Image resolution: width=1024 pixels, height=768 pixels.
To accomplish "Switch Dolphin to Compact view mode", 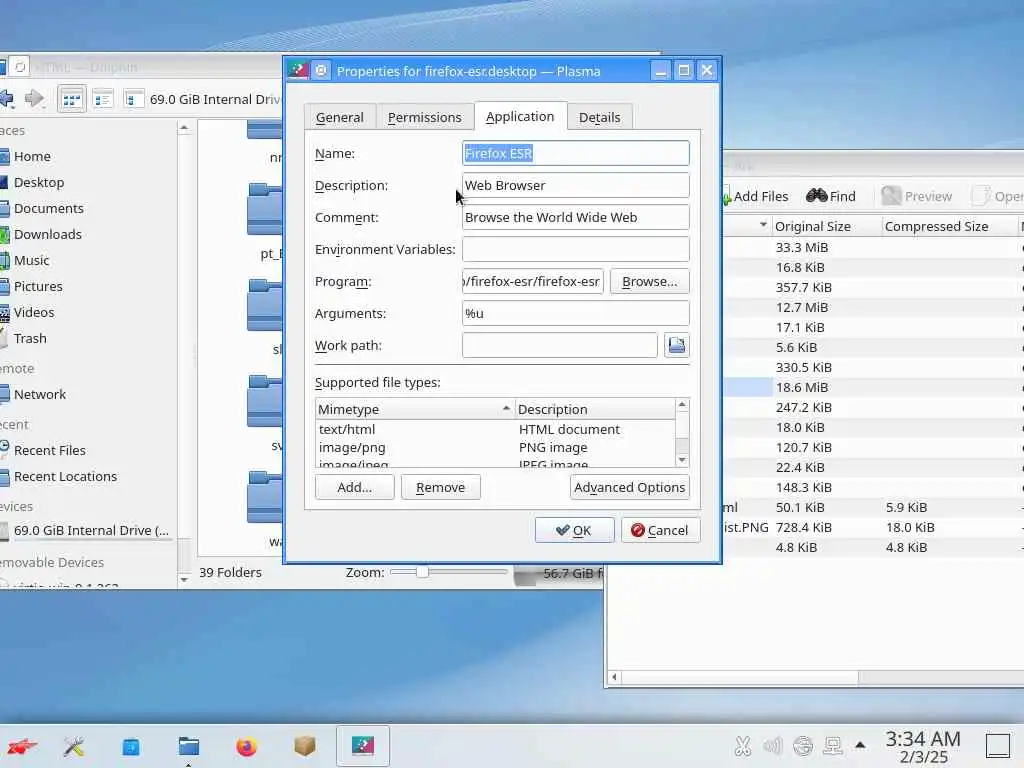I will point(103,99).
